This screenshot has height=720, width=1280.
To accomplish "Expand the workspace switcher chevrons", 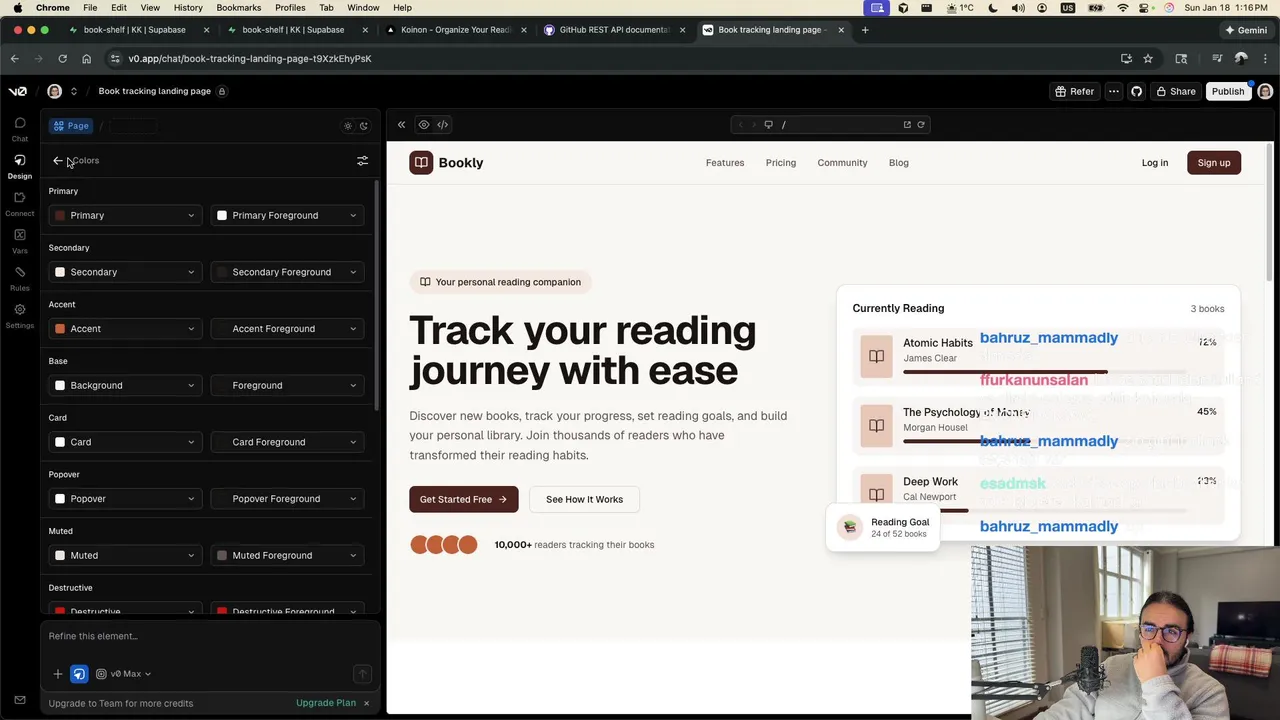I will tap(73, 91).
